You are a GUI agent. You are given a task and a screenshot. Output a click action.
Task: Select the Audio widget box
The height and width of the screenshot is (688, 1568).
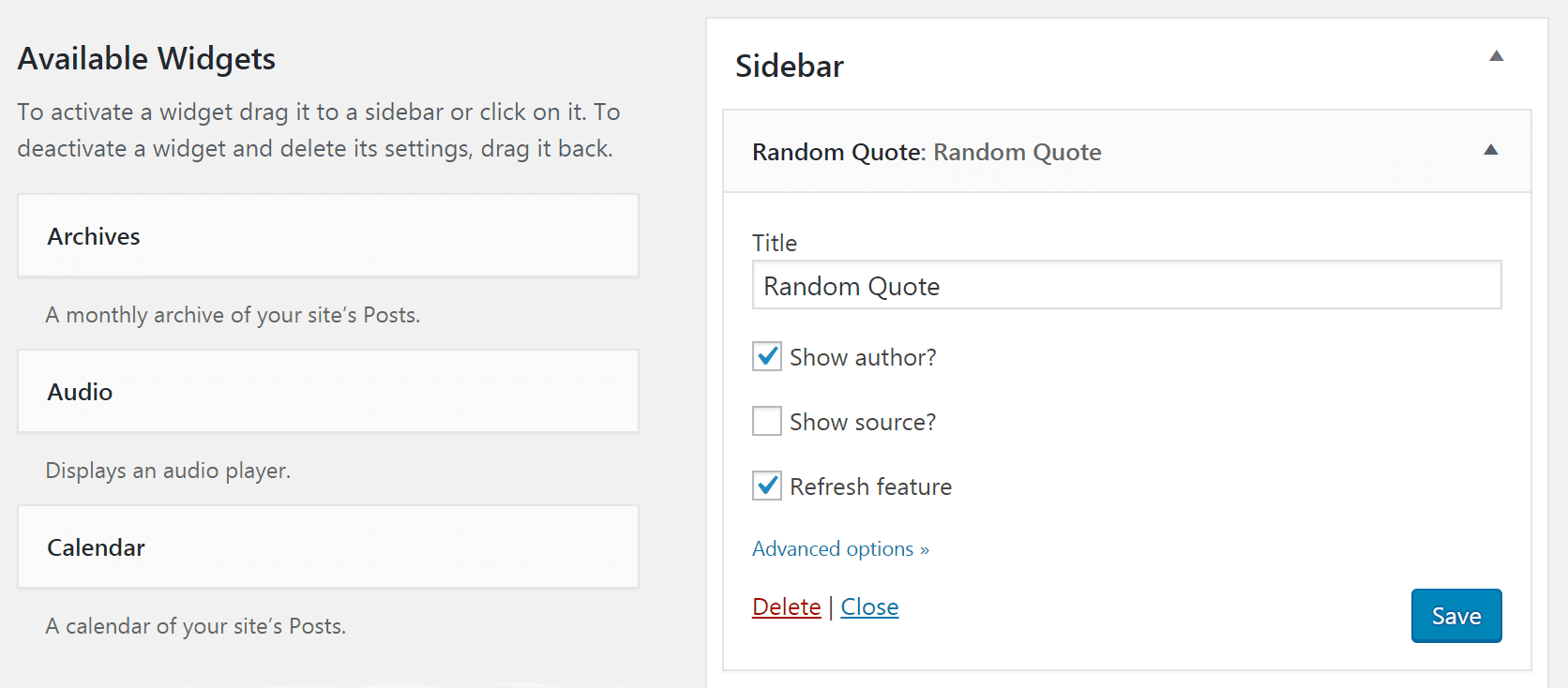[x=328, y=392]
